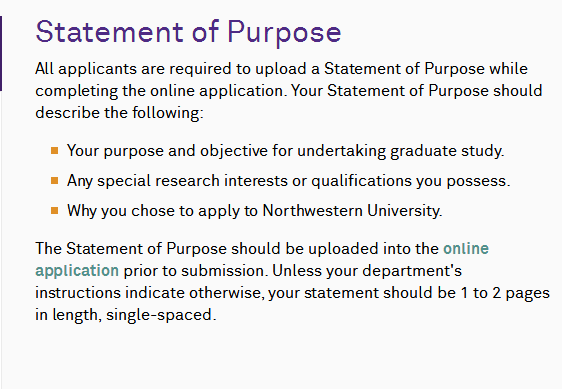Screen dimensions: 562x389
Task: Click the word 'online' in teal link
Action: 466,249
